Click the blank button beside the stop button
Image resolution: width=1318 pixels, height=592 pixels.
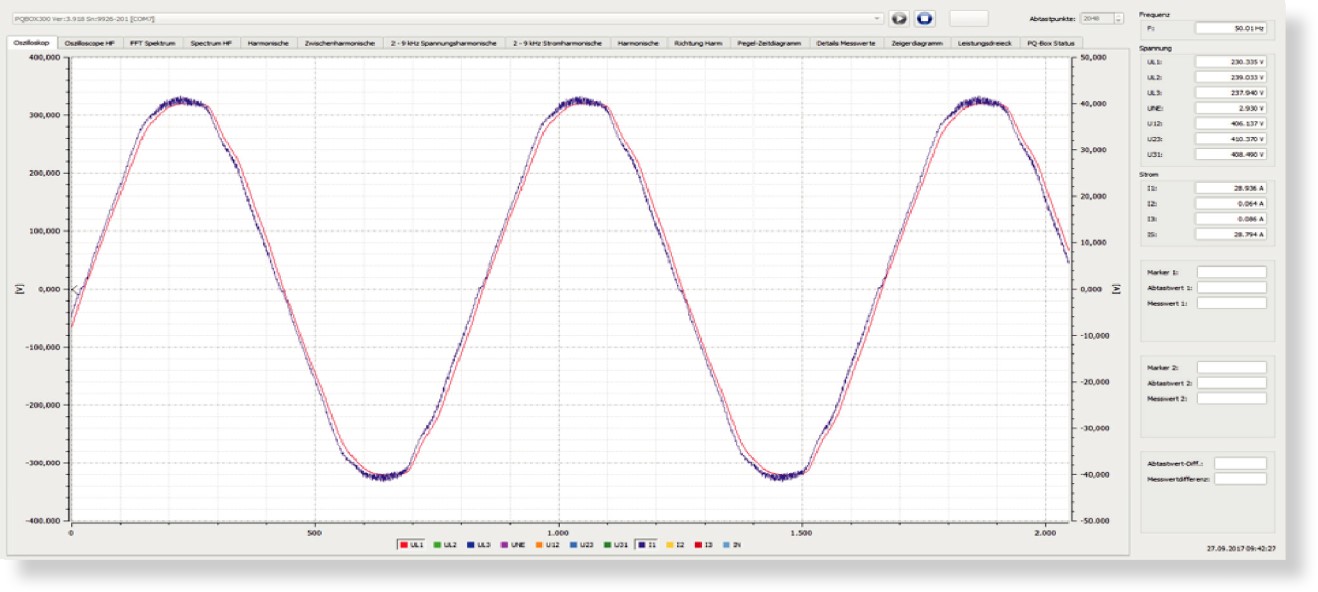pos(968,18)
